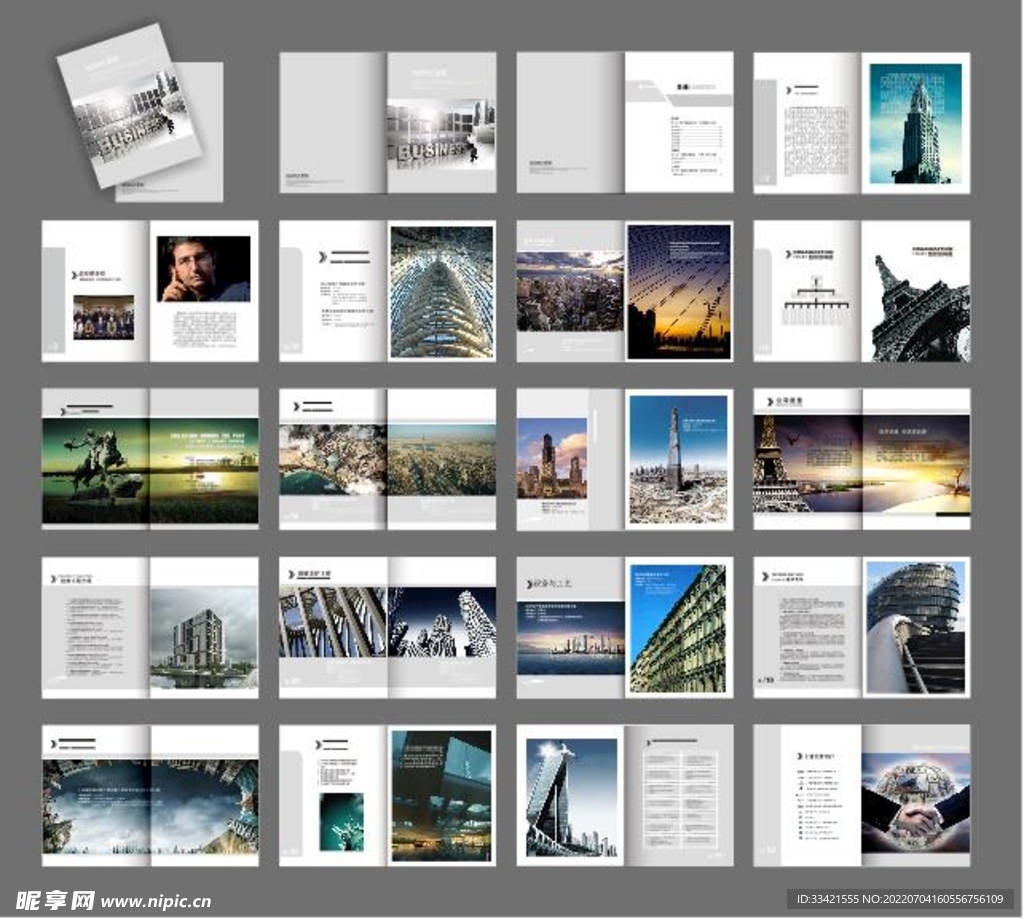Select the gray modern building photo
The height and width of the screenshot is (919, 1024).
coord(204,637)
